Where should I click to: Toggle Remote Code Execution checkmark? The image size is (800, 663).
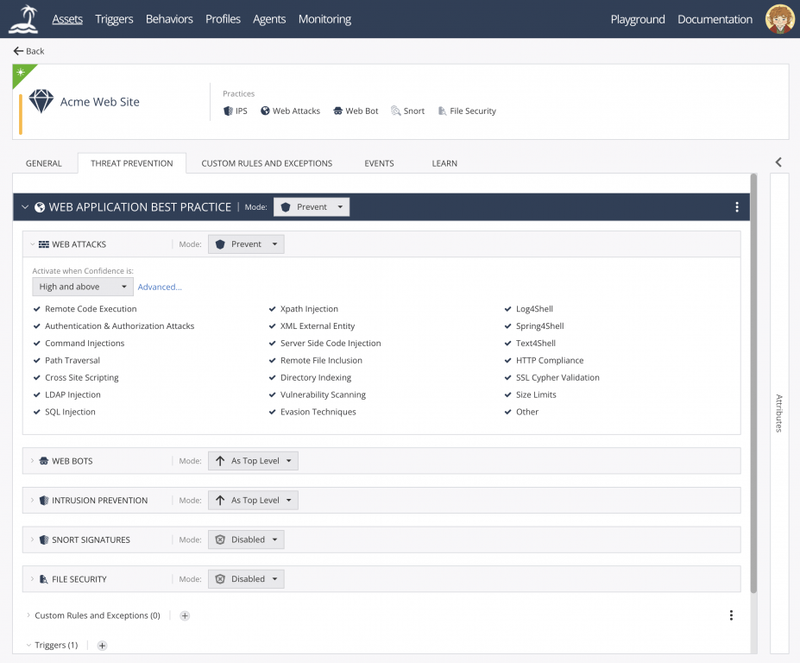(x=37, y=309)
